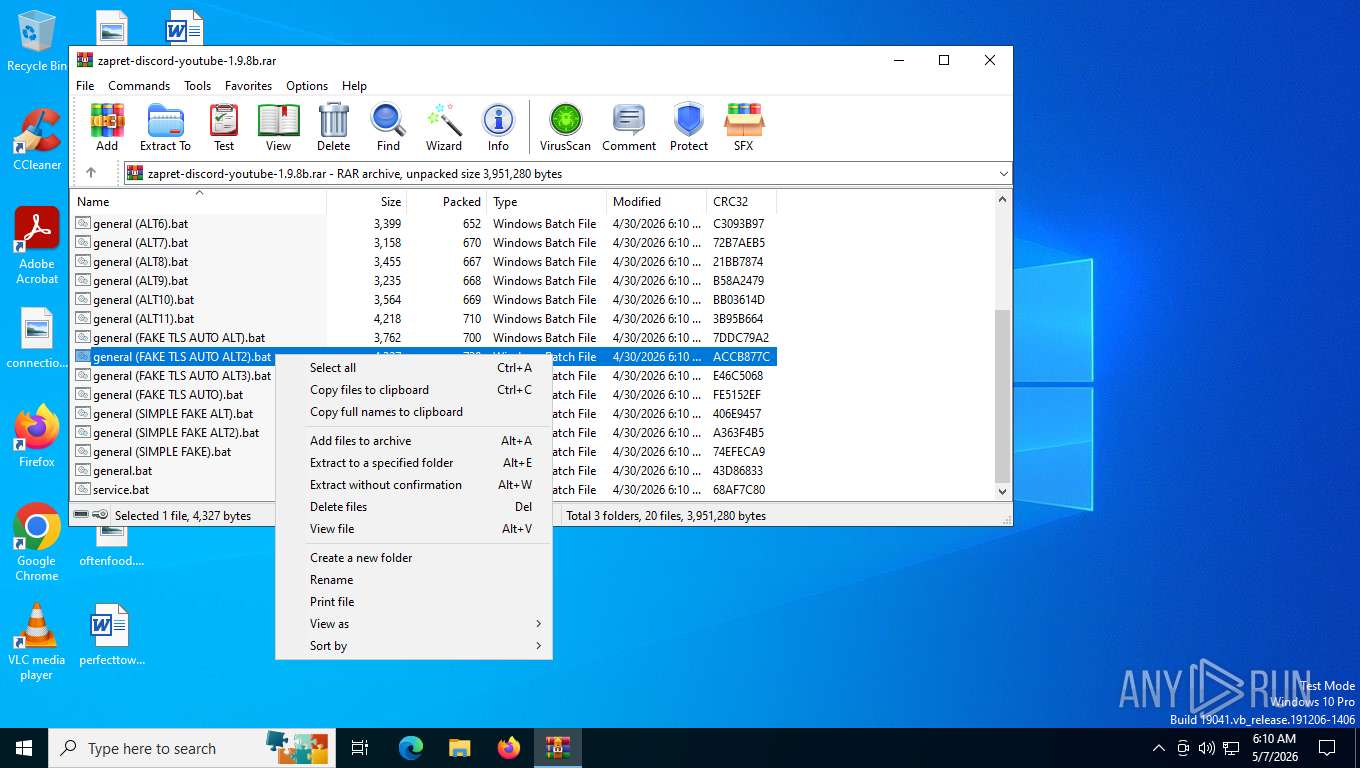Image resolution: width=1360 pixels, height=768 pixels.
Task: Click the Extract To toolbar icon
Action: pyautogui.click(x=165, y=127)
